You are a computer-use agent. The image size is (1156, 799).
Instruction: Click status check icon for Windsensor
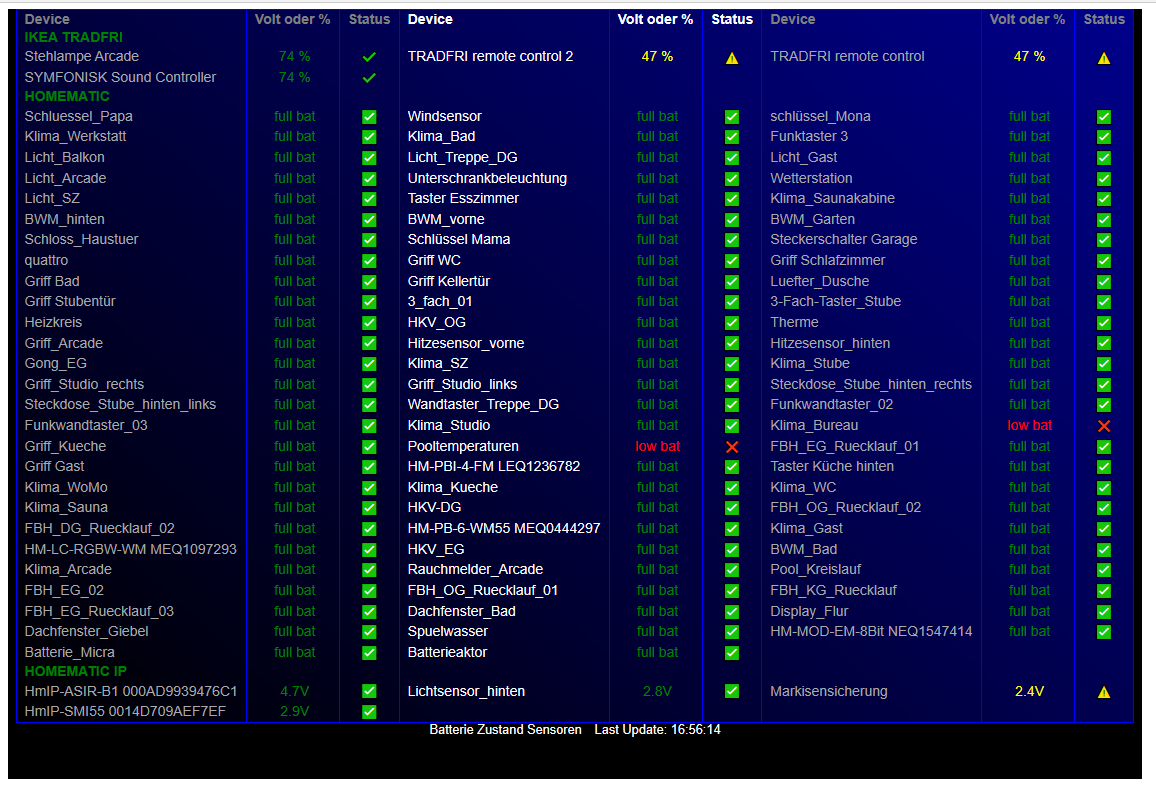tap(731, 116)
